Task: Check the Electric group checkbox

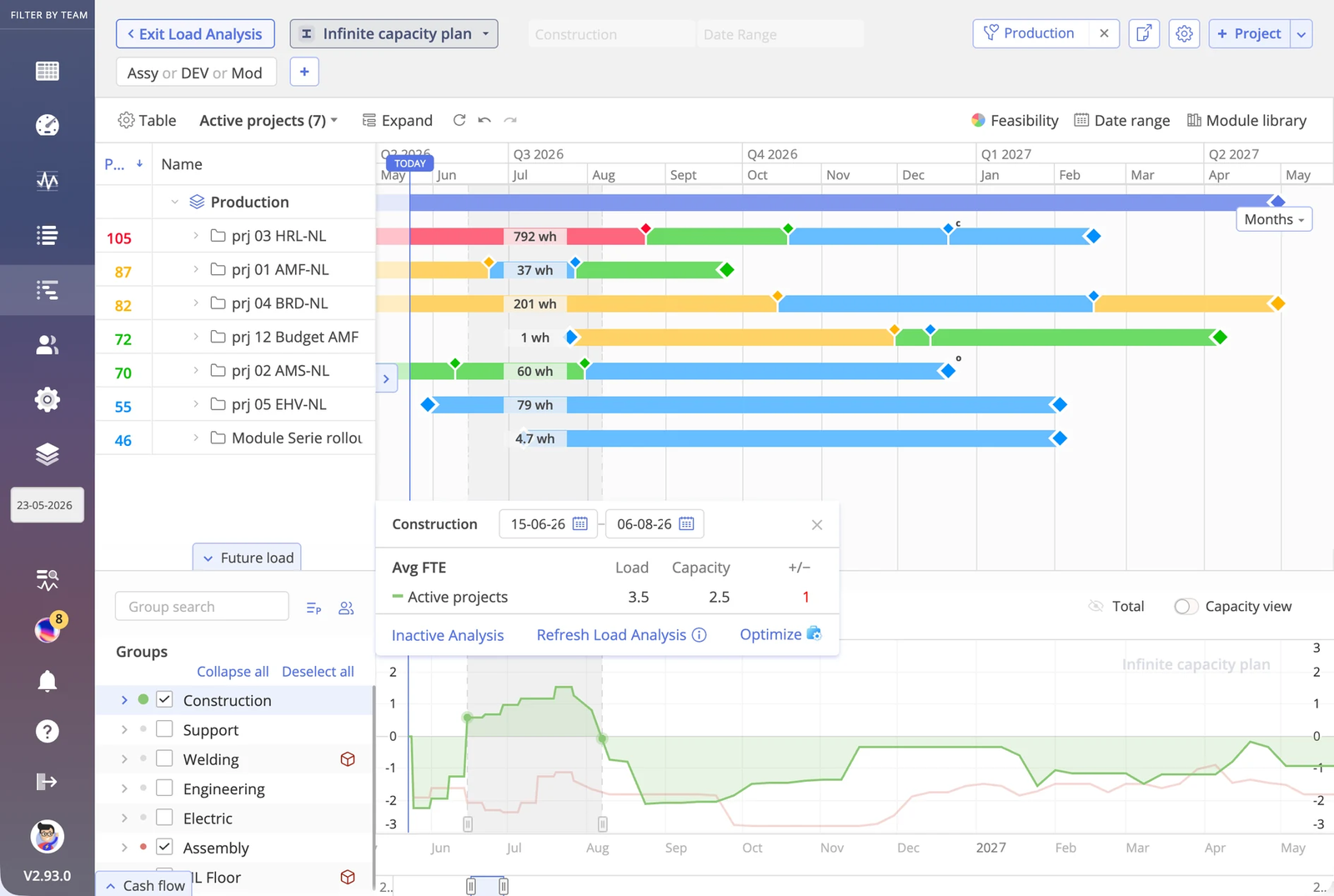Action: point(164,818)
